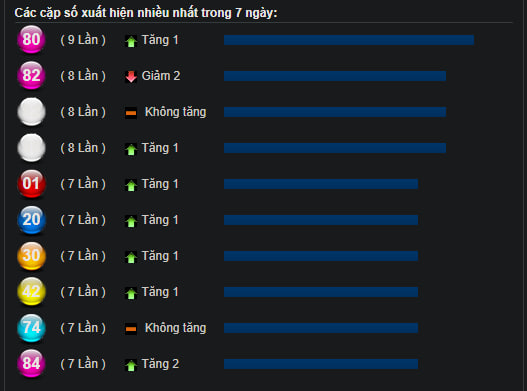527x391 pixels.
Task: Click the heading about pairs in 7 ngày
Action: click(x=146, y=13)
